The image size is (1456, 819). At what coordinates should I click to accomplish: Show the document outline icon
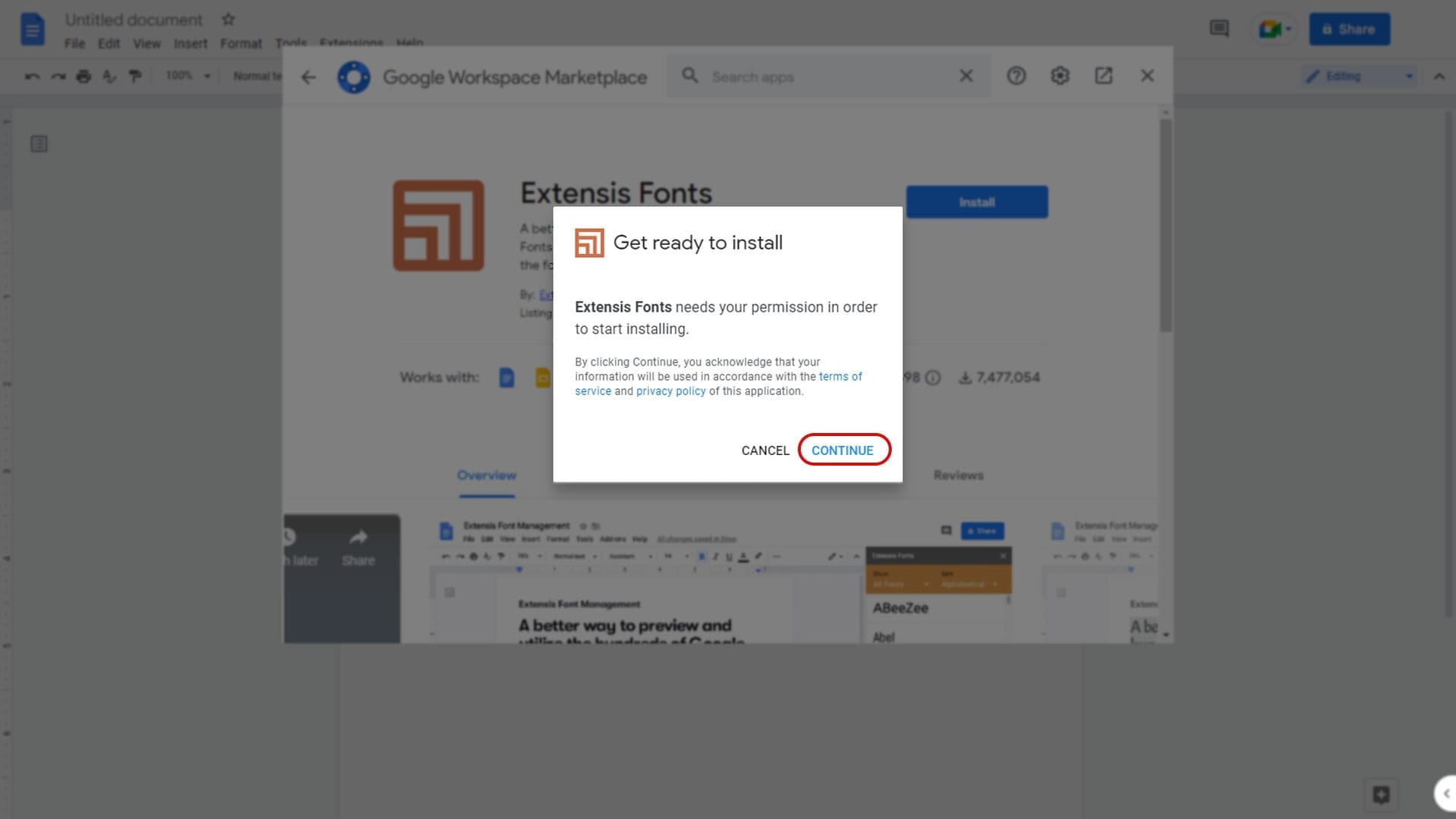39,144
